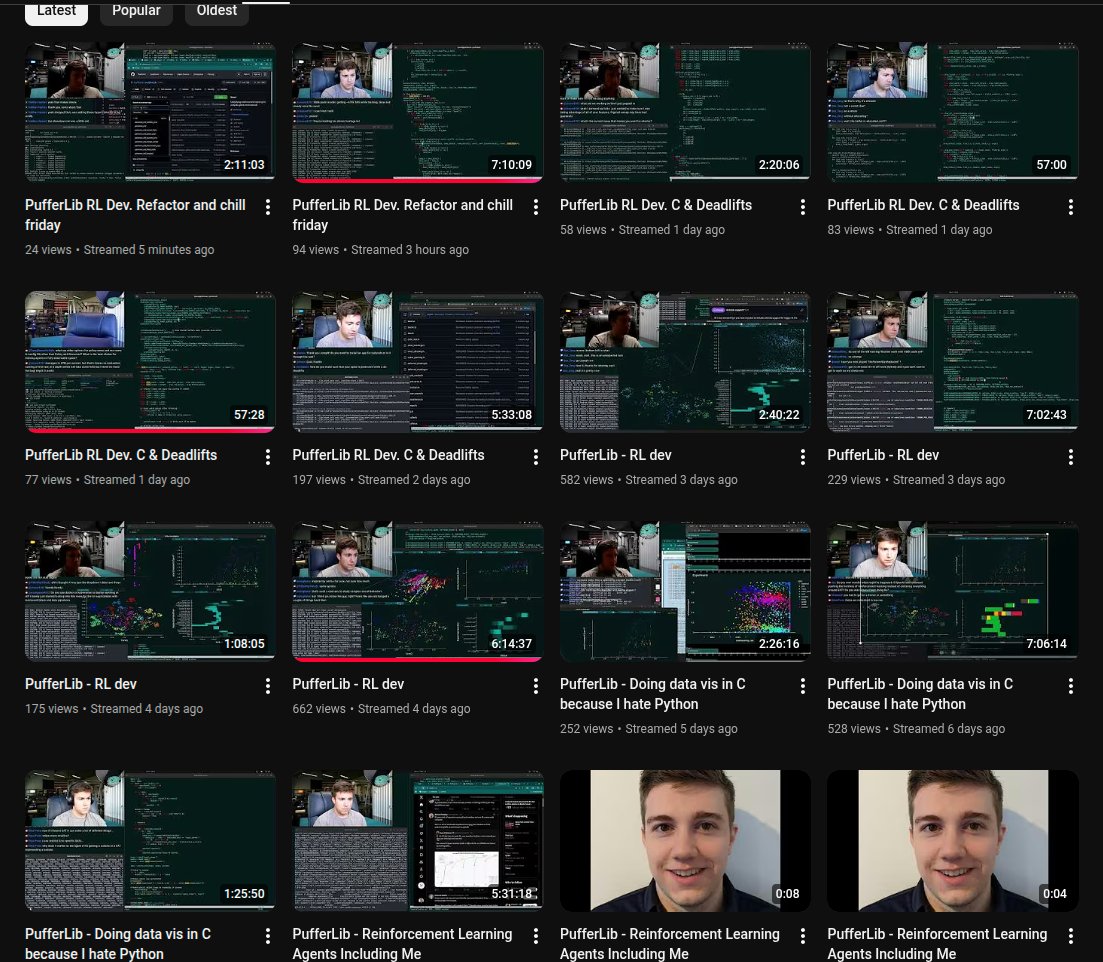
Task: Open data vis title streamed 6 days ago
Action: tap(920, 693)
